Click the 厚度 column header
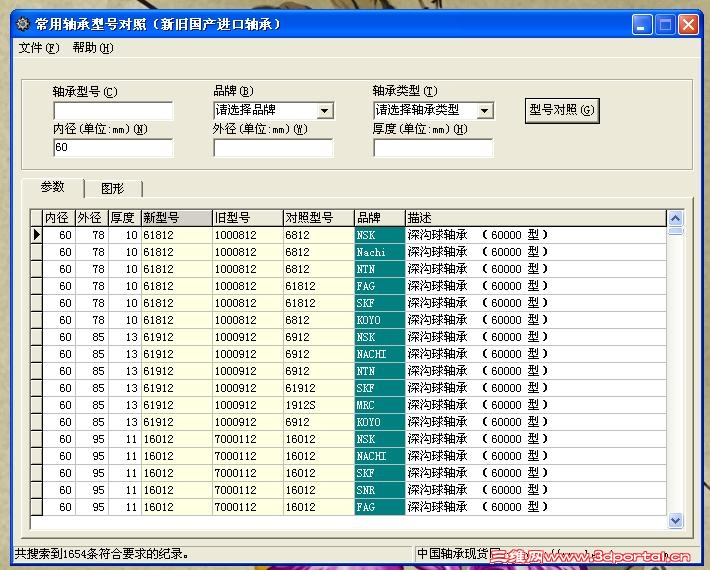 coord(125,218)
